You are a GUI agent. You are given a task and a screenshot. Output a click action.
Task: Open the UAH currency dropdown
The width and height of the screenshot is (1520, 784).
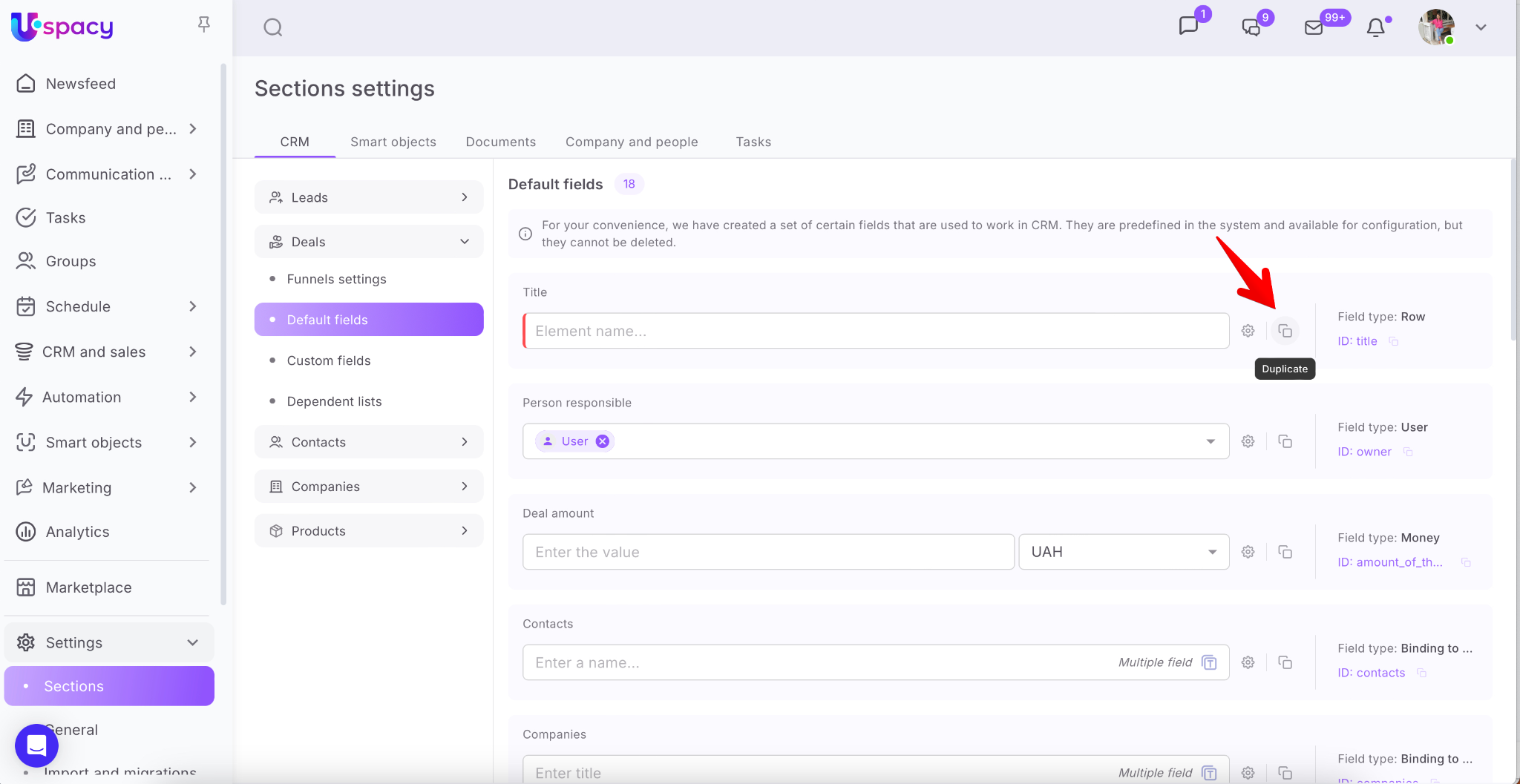point(1123,552)
